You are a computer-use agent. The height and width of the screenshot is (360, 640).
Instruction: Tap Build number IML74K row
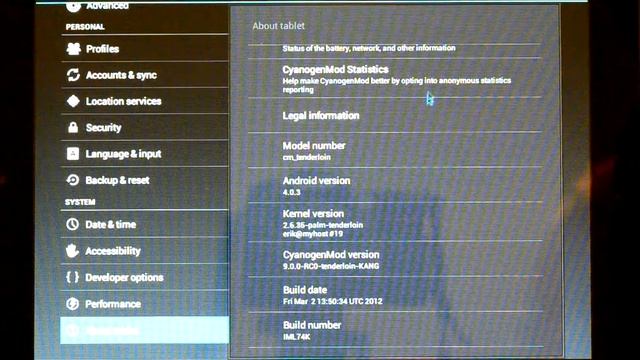(x=395, y=330)
